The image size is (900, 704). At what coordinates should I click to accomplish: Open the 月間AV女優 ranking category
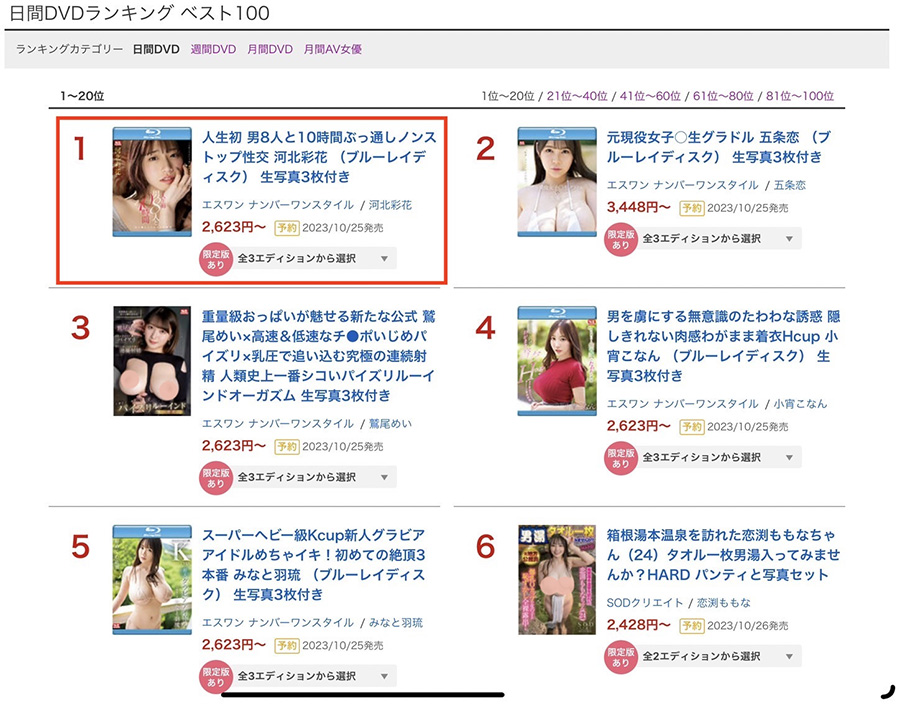(x=332, y=49)
